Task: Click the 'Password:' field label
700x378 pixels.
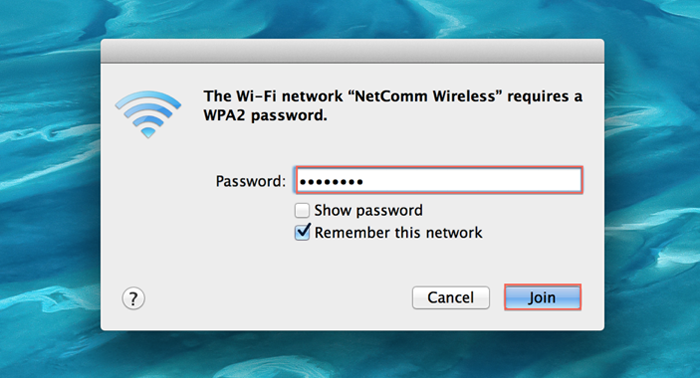Action: [250, 181]
